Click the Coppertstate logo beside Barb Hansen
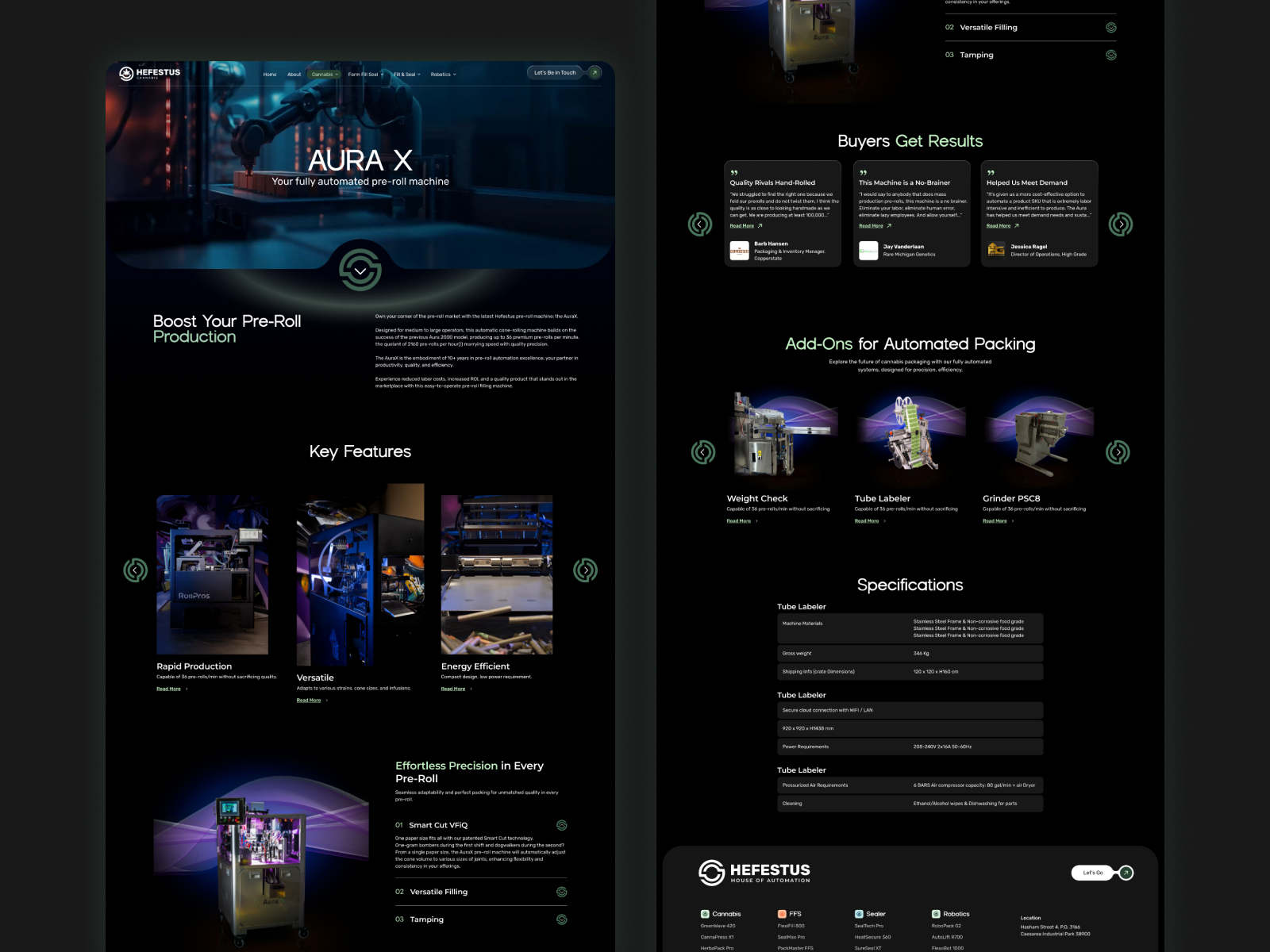The image size is (1270, 952). pyautogui.click(x=740, y=251)
